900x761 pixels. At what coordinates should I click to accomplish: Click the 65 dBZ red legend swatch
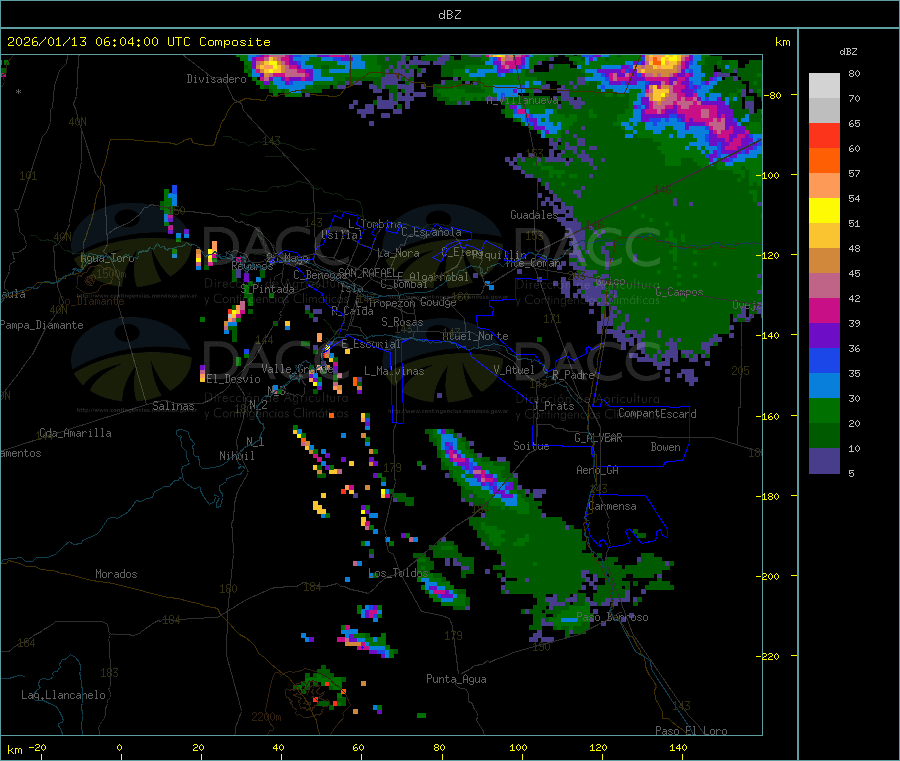(824, 135)
